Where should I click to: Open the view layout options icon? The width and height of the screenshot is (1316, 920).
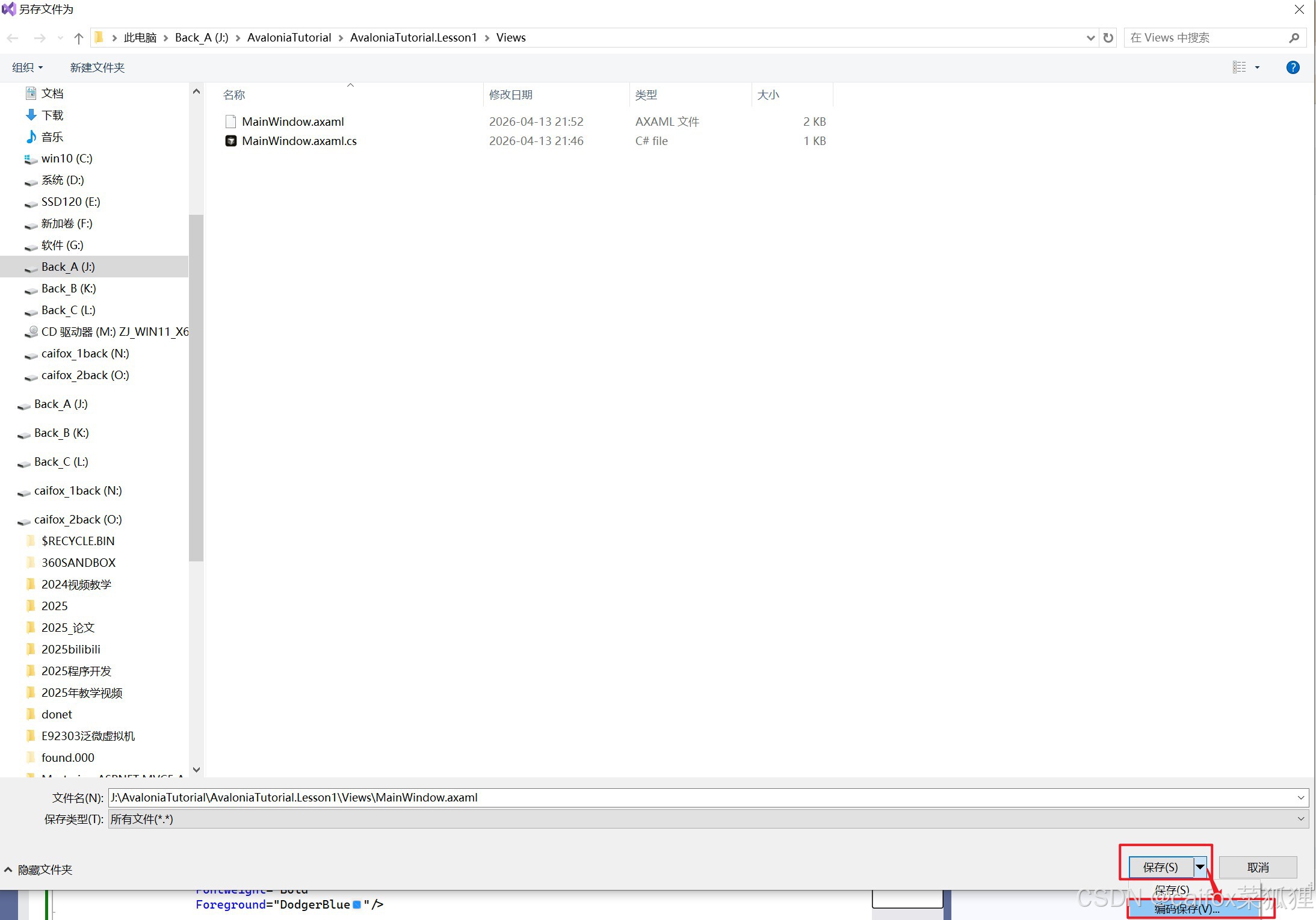[x=1240, y=67]
